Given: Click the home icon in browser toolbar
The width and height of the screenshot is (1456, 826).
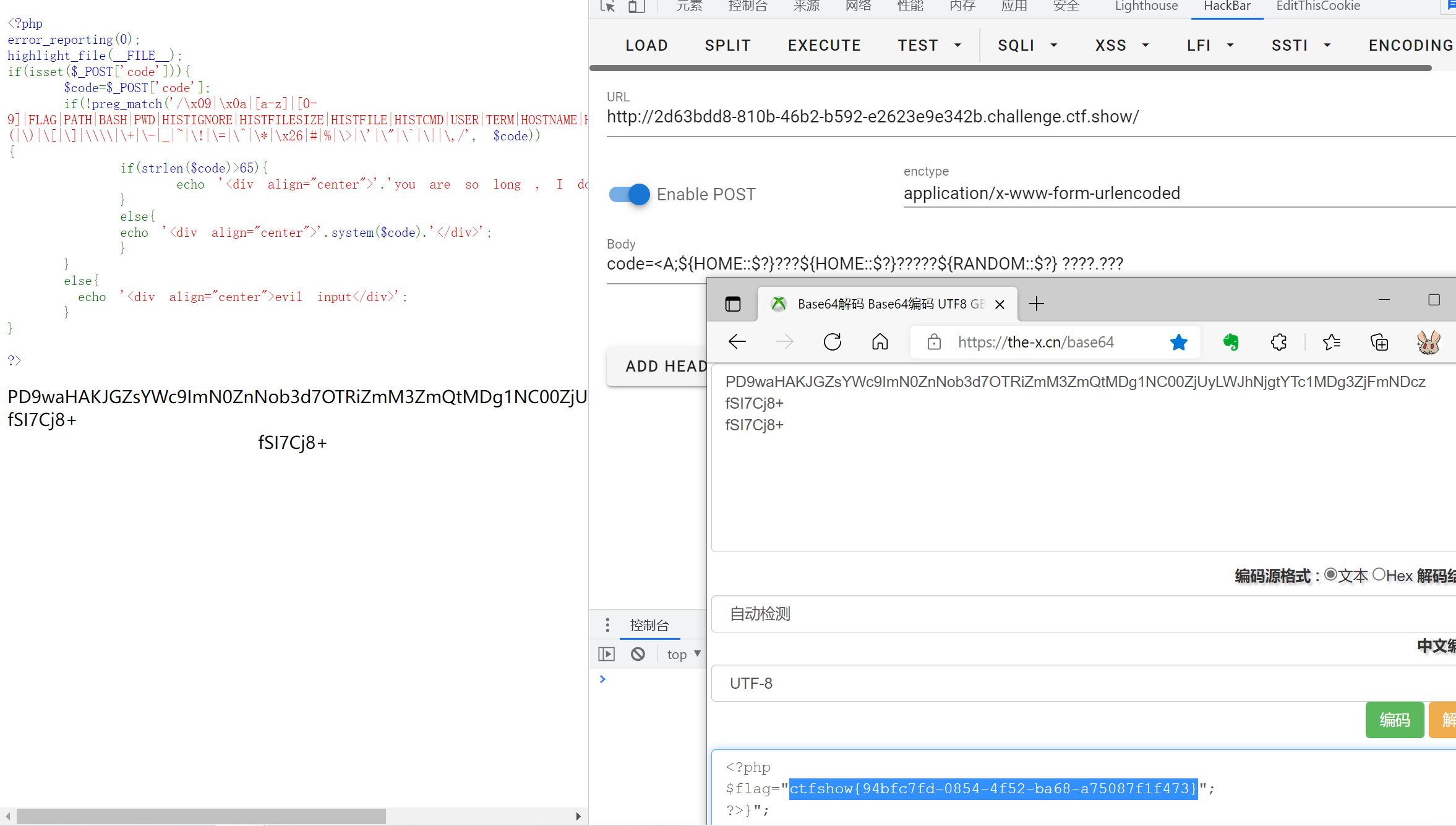Looking at the screenshot, I should [880, 342].
